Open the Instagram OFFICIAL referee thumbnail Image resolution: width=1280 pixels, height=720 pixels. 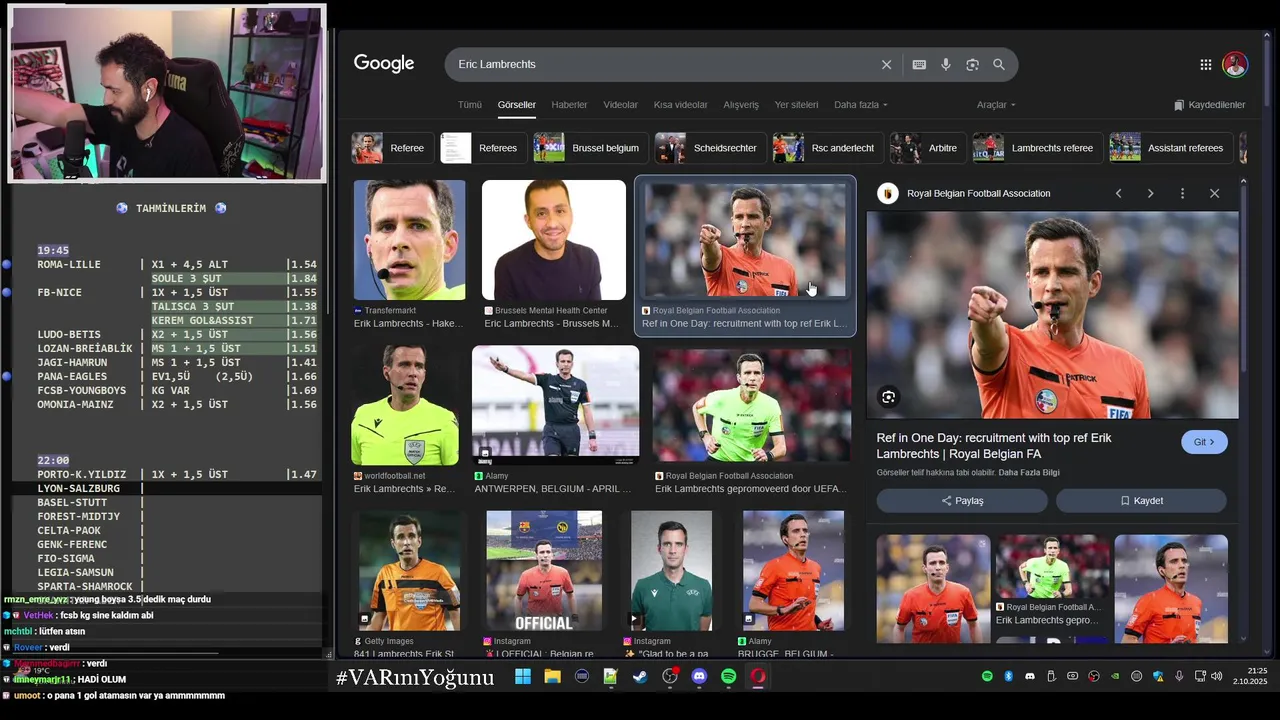click(x=544, y=570)
